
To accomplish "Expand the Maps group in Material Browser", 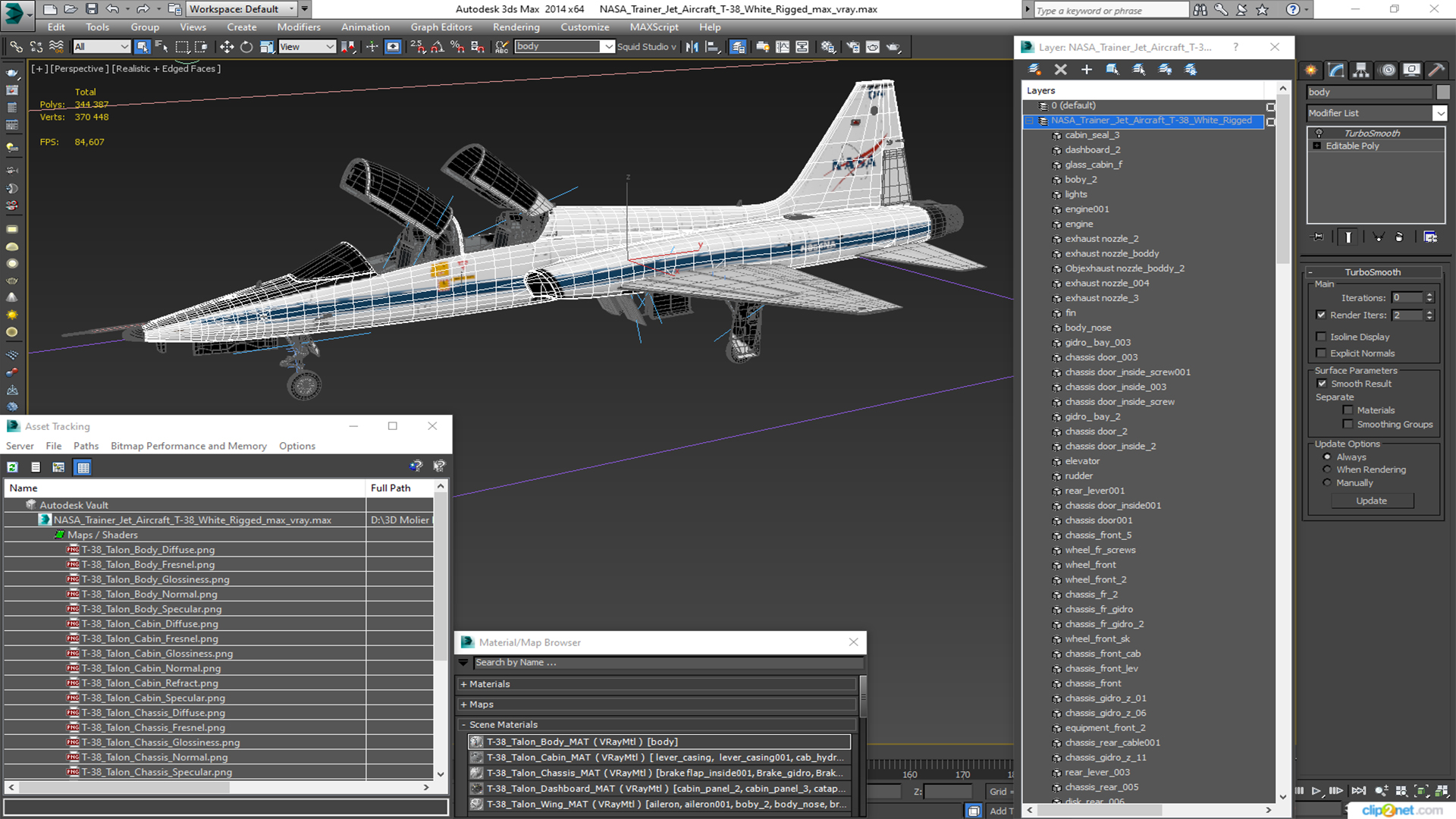I will [463, 704].
